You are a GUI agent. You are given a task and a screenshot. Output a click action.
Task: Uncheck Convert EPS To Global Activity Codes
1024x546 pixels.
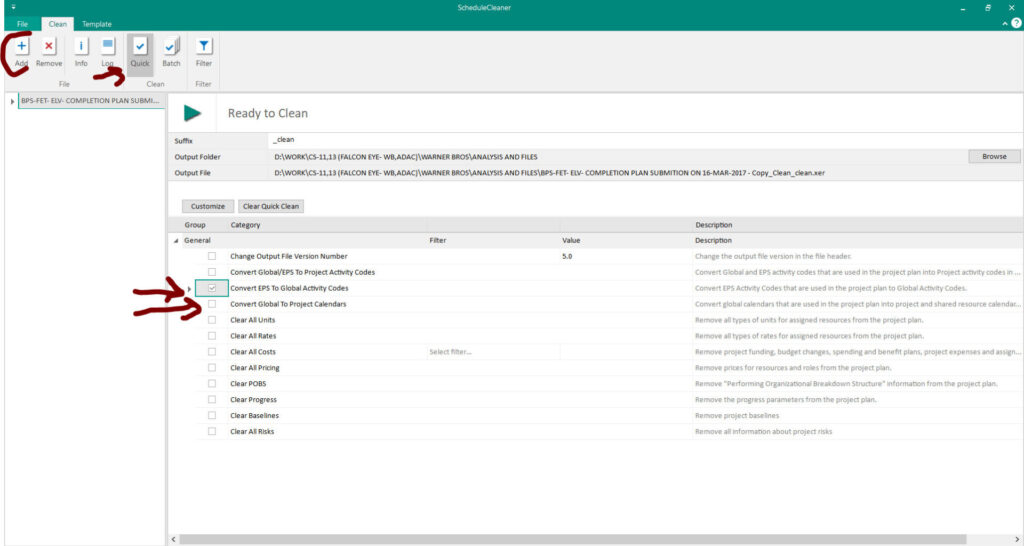(x=212, y=288)
